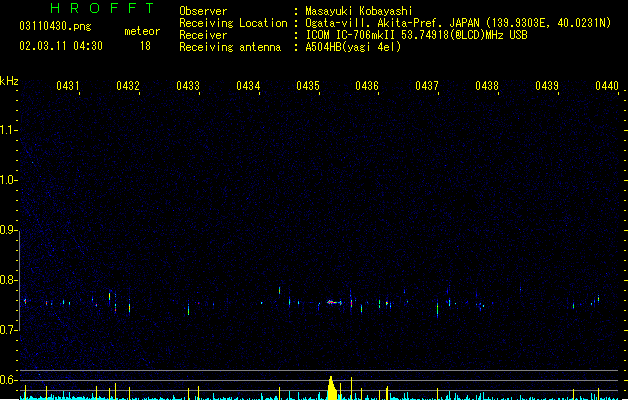
Task: Click the 0432 time marker
Action: (128, 86)
